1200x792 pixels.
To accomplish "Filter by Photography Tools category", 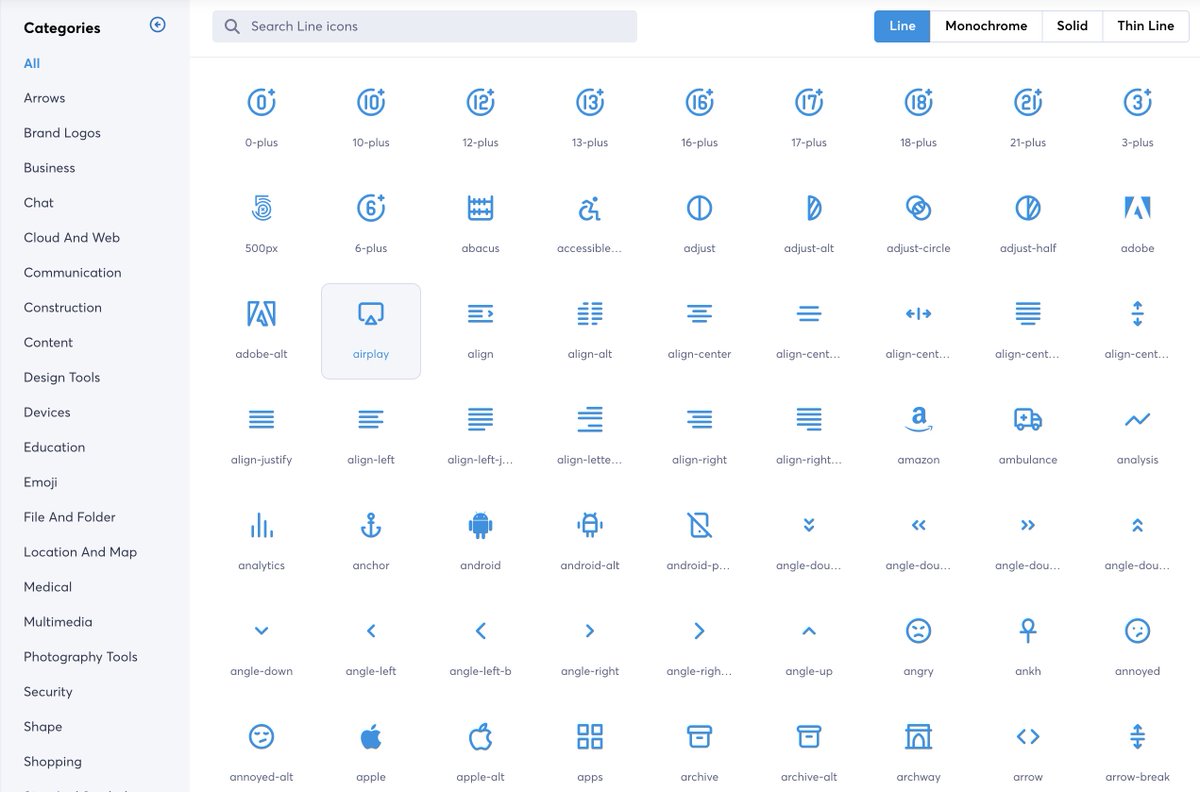I will coord(81,657).
